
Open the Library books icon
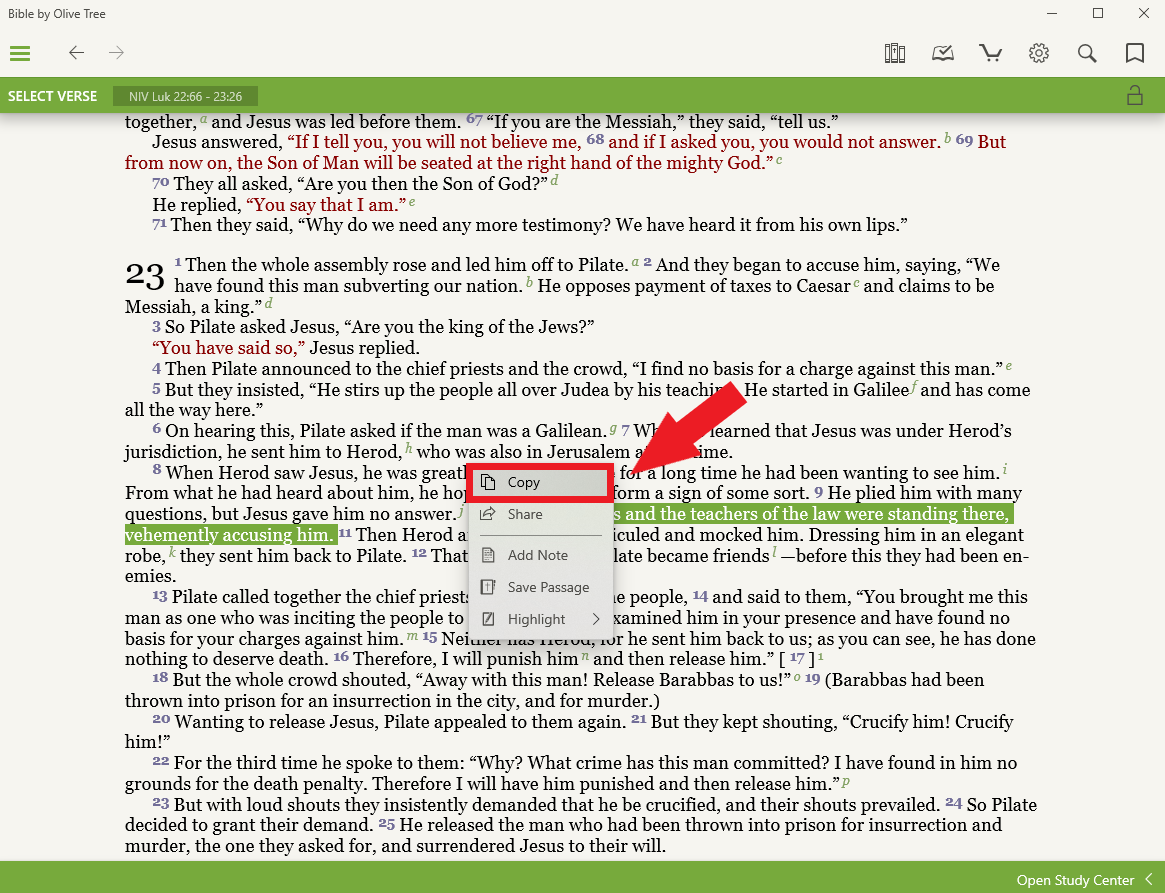point(895,53)
